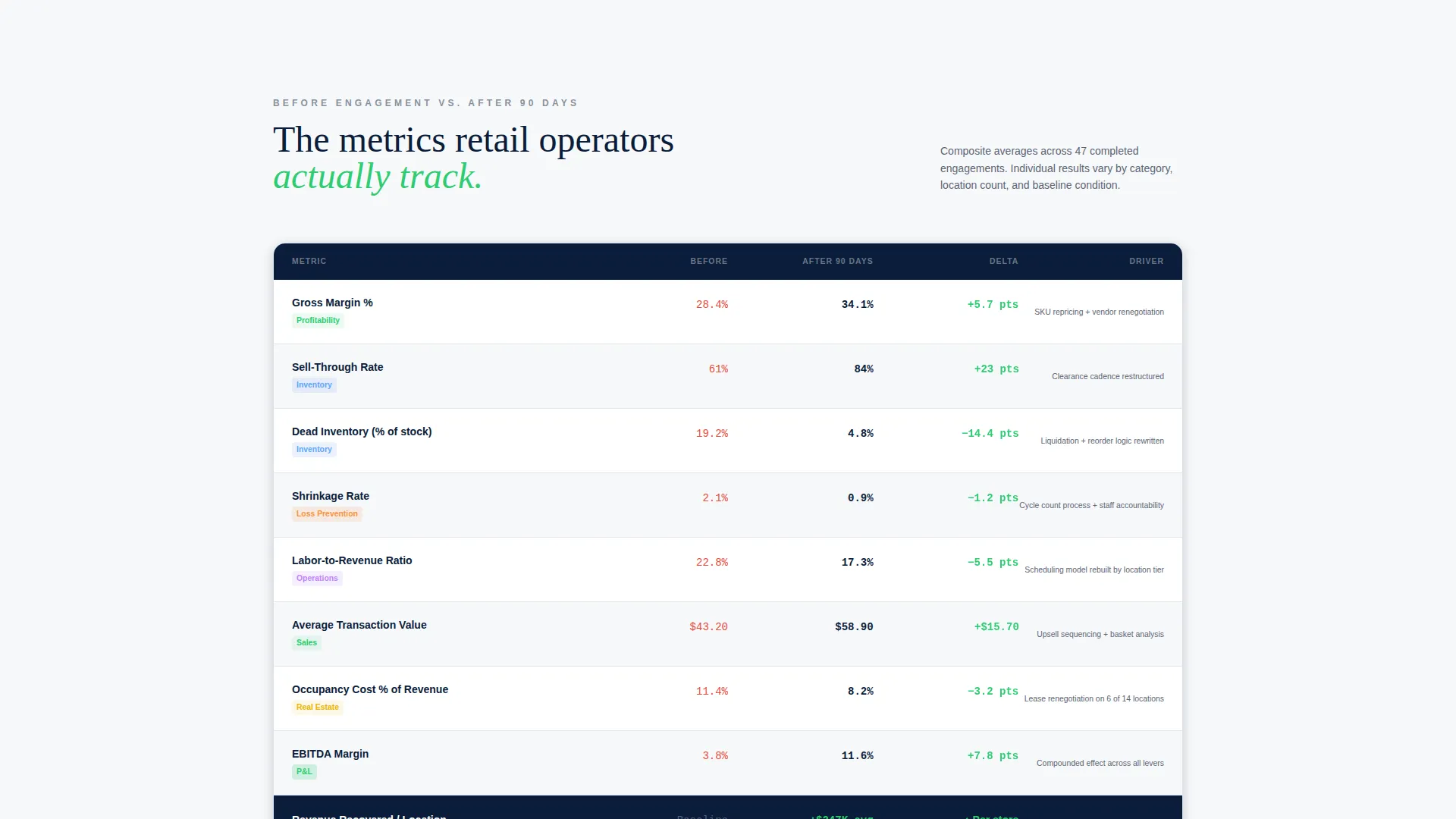Select the Labor-to-Revenue Ratio metric name
Viewport: 1456px width, 819px height.
pyautogui.click(x=352, y=560)
